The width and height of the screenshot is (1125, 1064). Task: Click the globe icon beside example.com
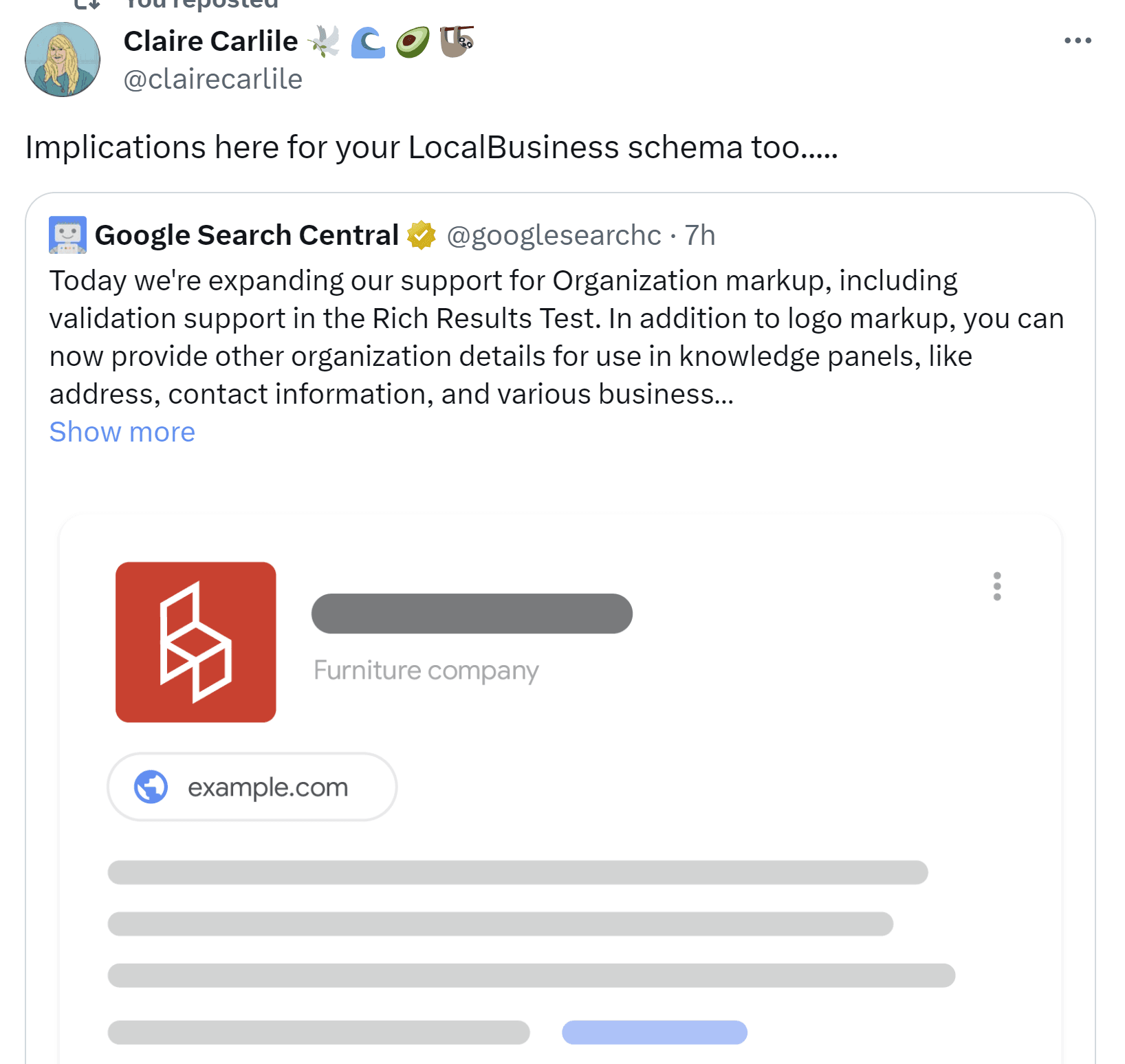[151, 787]
